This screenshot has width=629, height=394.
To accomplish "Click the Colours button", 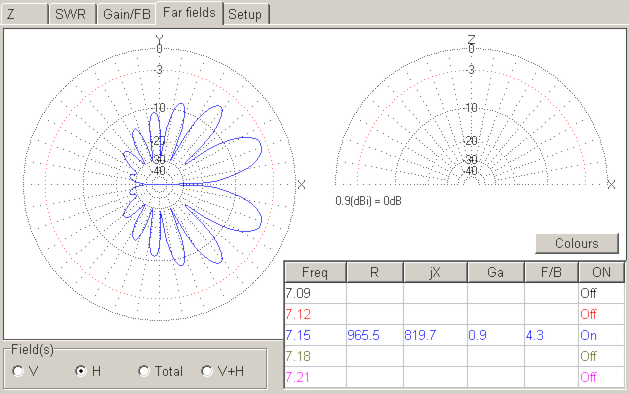I will [x=577, y=243].
